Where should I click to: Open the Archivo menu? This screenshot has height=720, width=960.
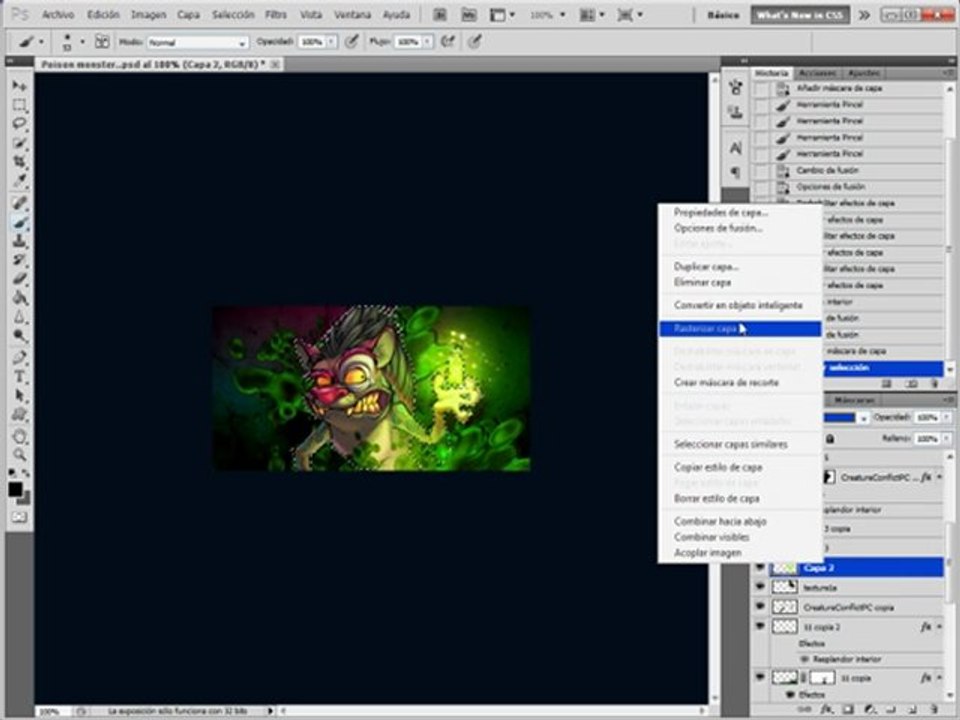58,14
